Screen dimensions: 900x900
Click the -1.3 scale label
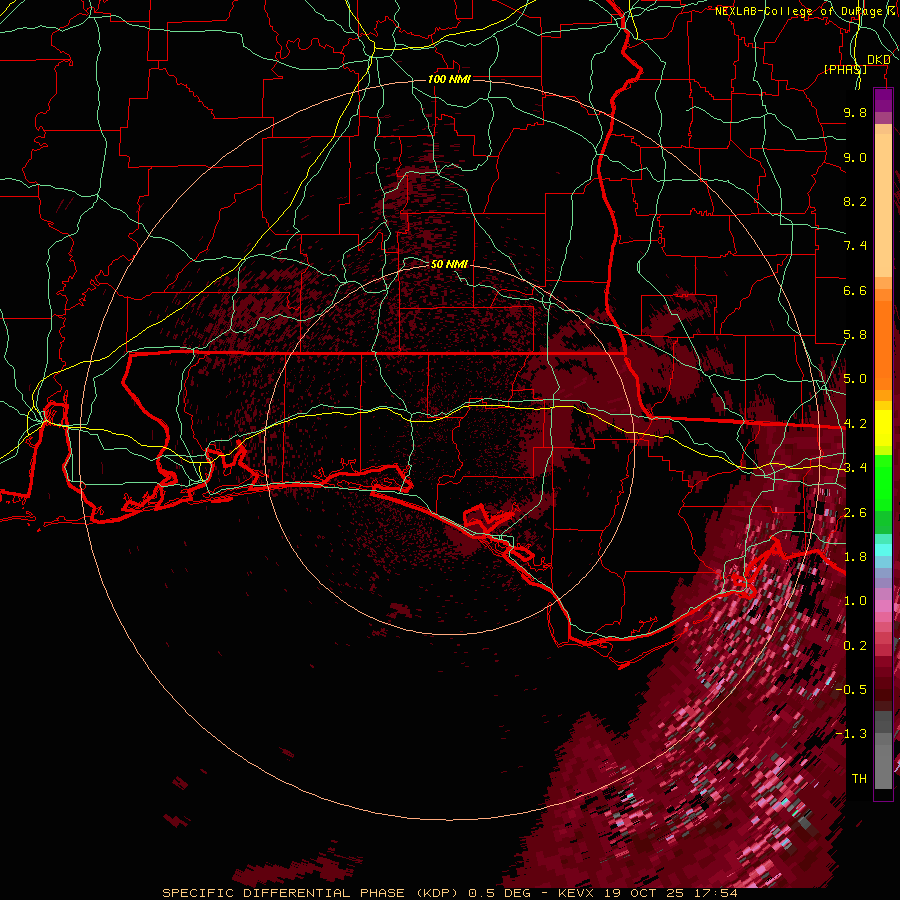click(851, 734)
